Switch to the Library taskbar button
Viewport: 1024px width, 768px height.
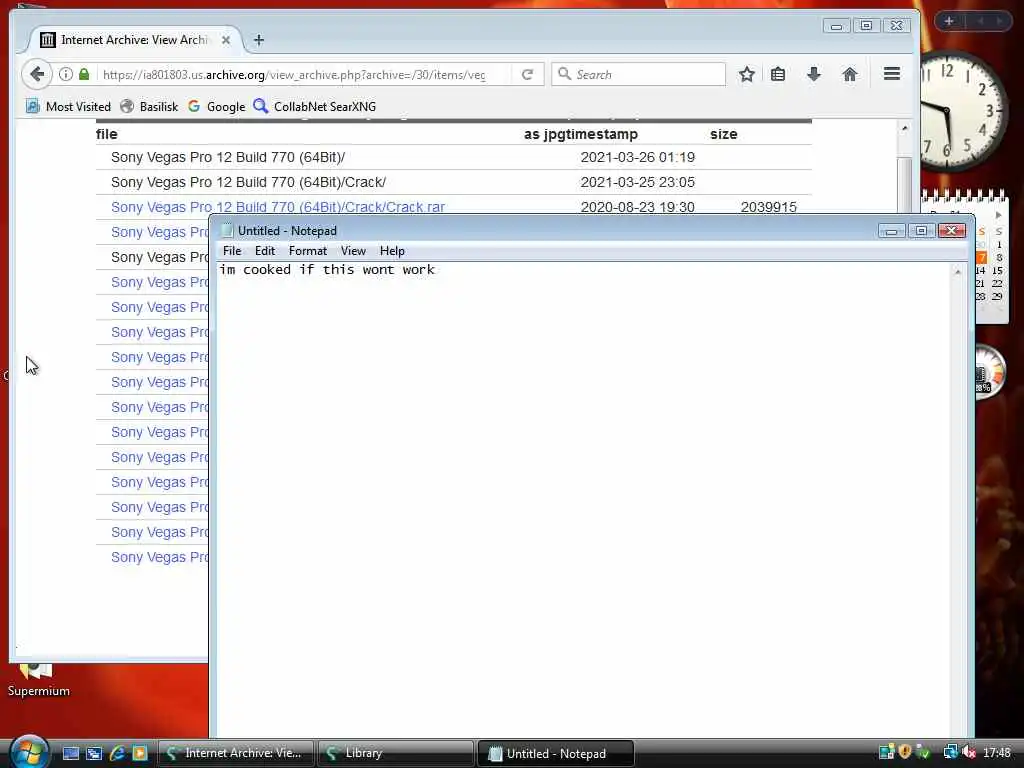point(396,753)
